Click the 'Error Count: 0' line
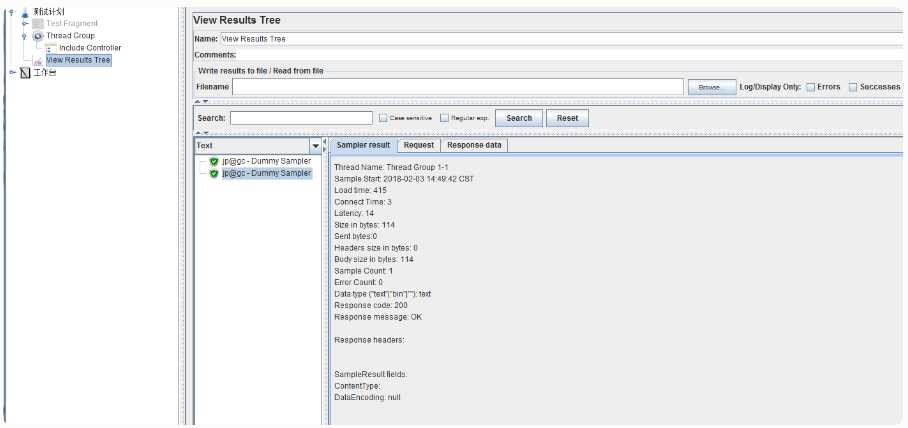The width and height of the screenshot is (908, 428). point(358,283)
